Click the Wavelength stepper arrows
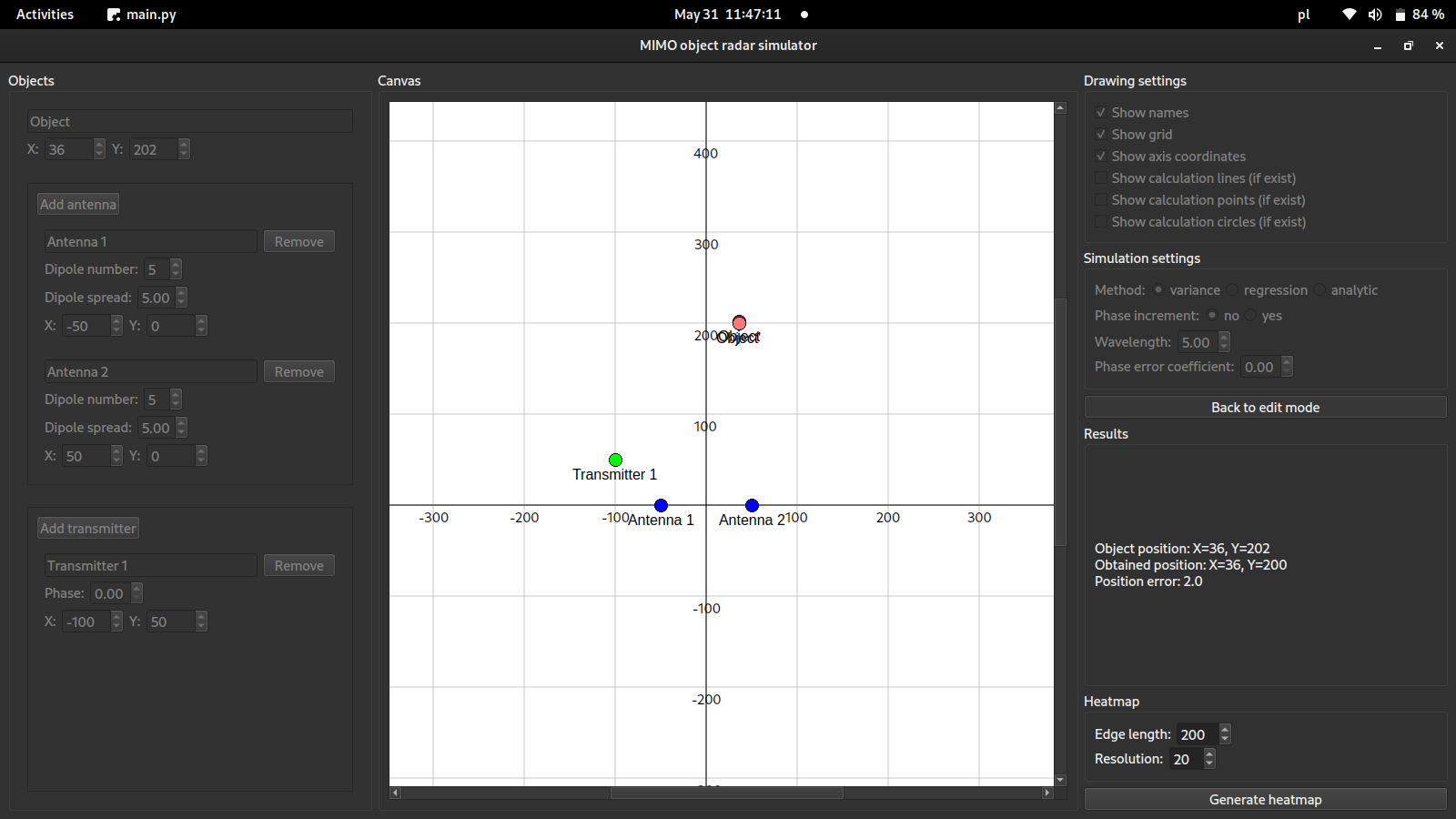The image size is (1456, 819). coord(1224,341)
